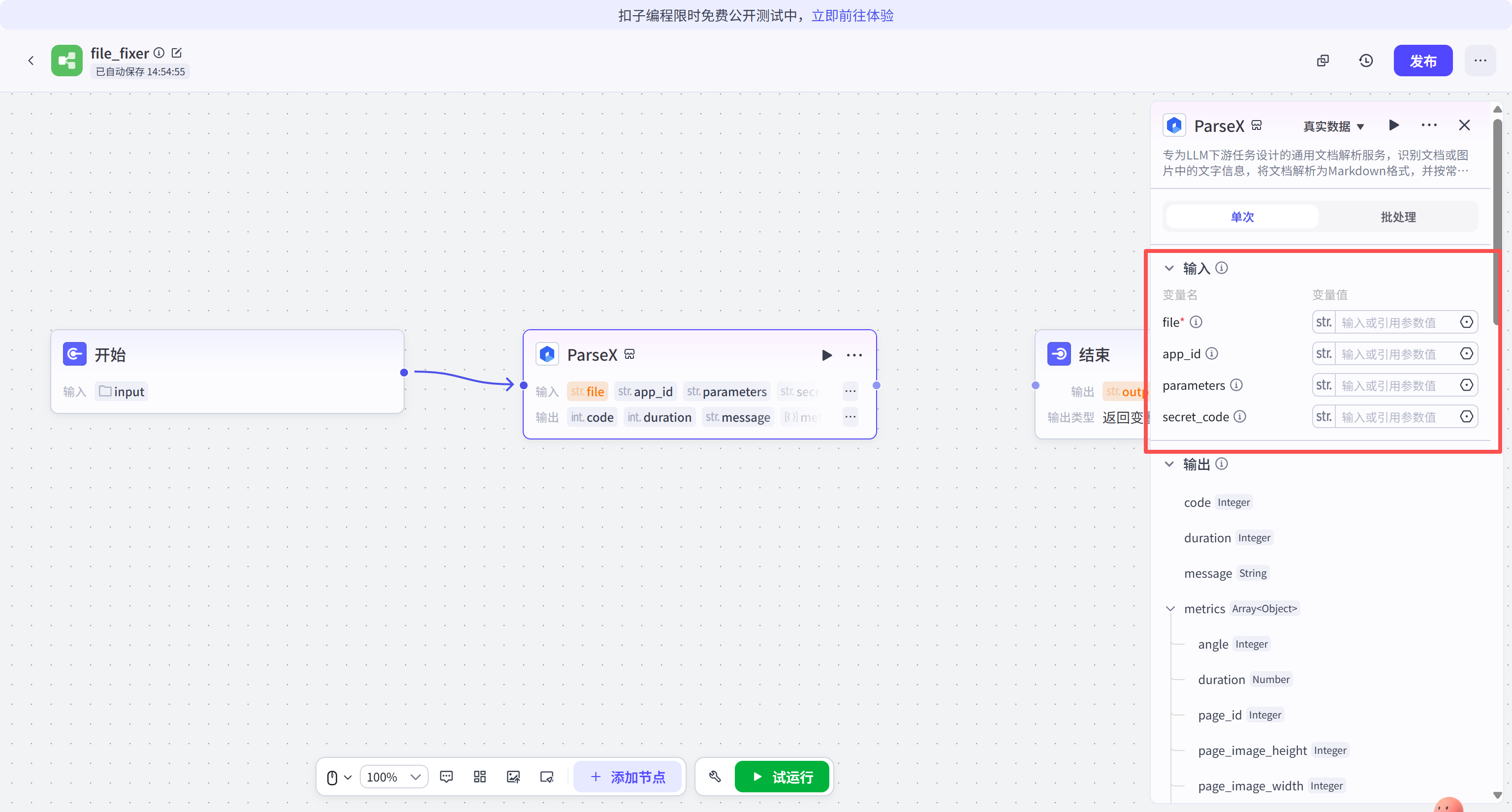
Task: Click the edit workflow name pencil icon
Action: tap(177, 53)
